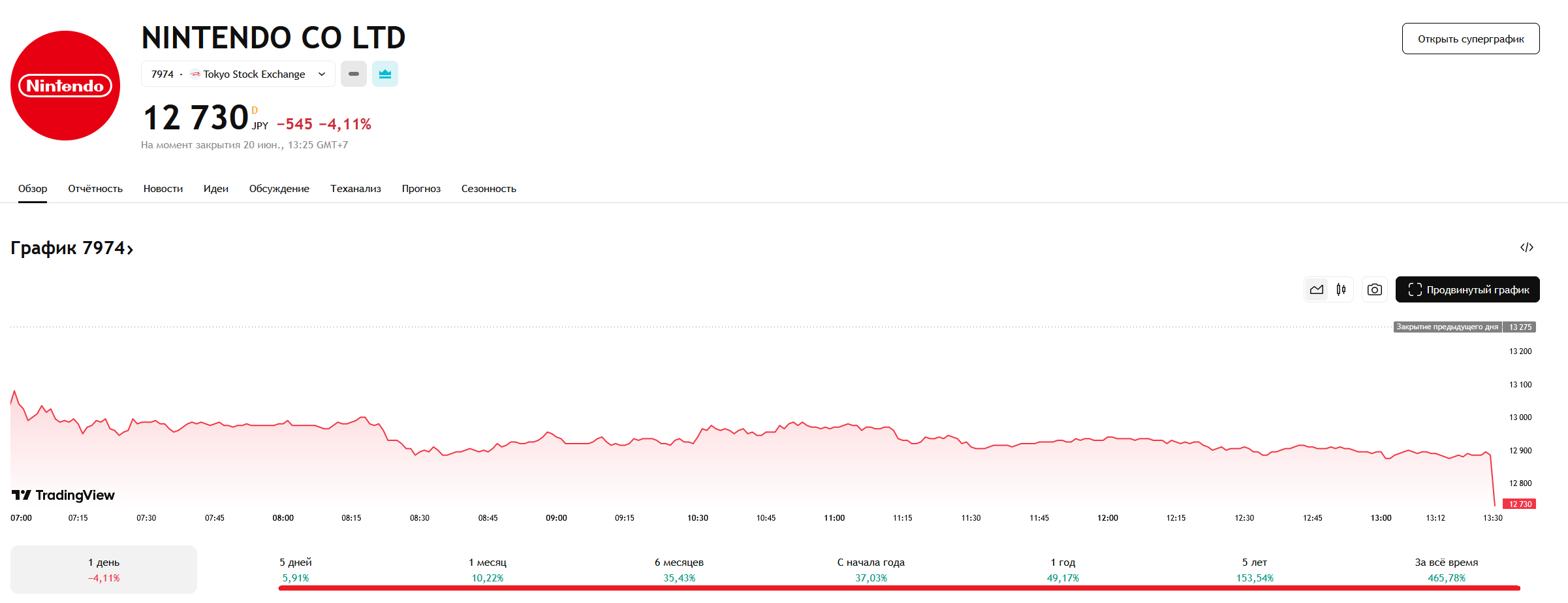Click the NINTENDO CO LTD title
The width and height of the screenshot is (1568, 603).
274,38
